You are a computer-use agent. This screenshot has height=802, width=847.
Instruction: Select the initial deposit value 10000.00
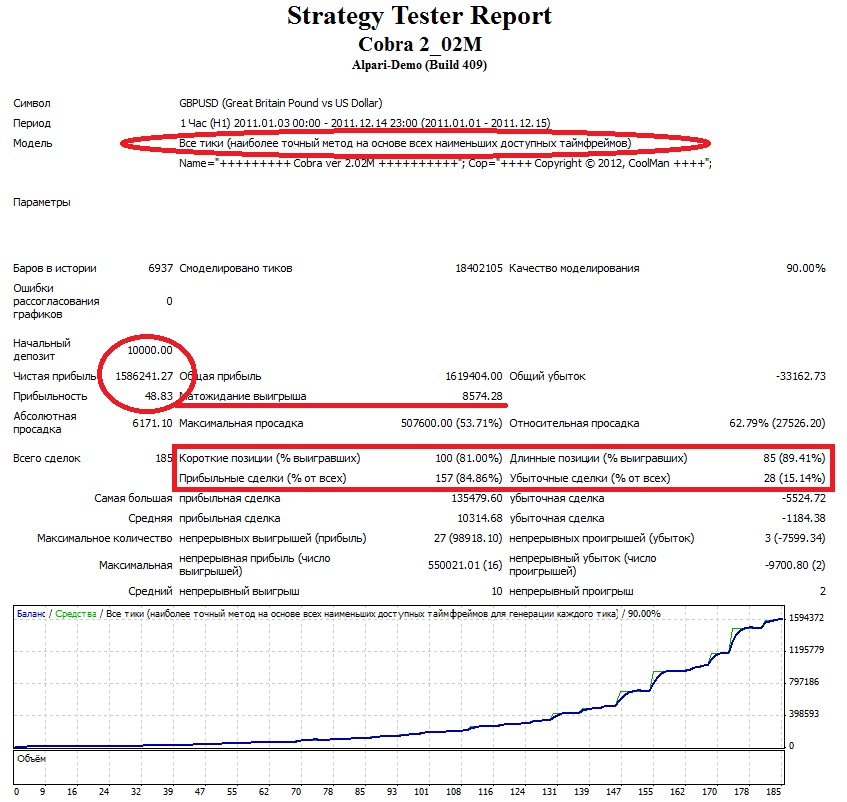(150, 350)
